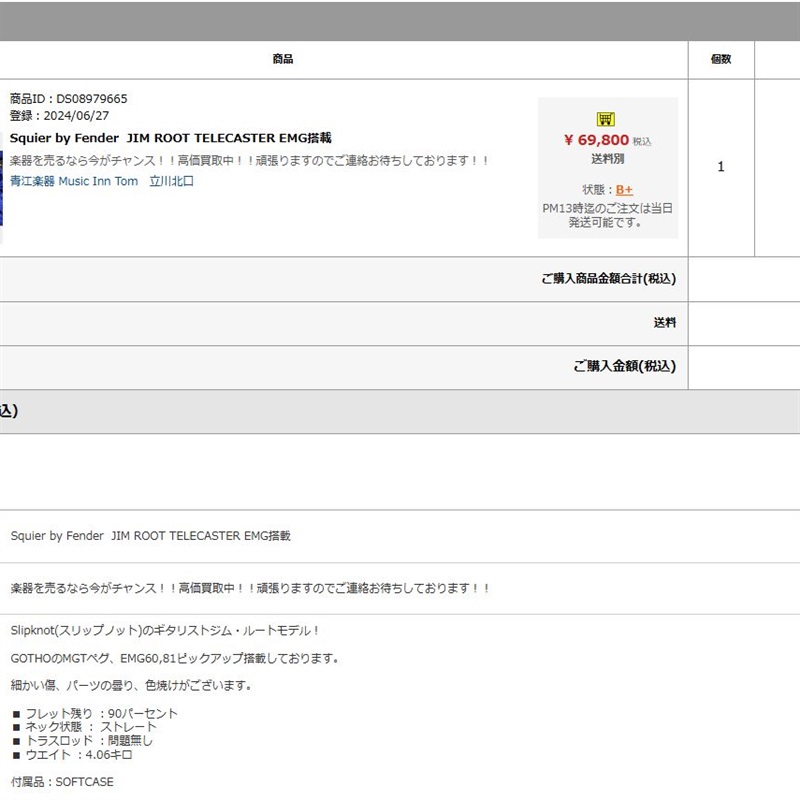
Task: Click the description-section line beginning 楽器を売るなら今がチャンス
Action: [x=250, y=588]
